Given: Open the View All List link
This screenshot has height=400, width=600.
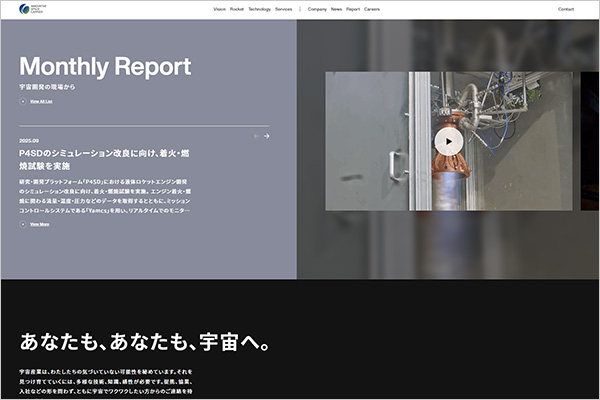Looking at the screenshot, I should (41, 102).
